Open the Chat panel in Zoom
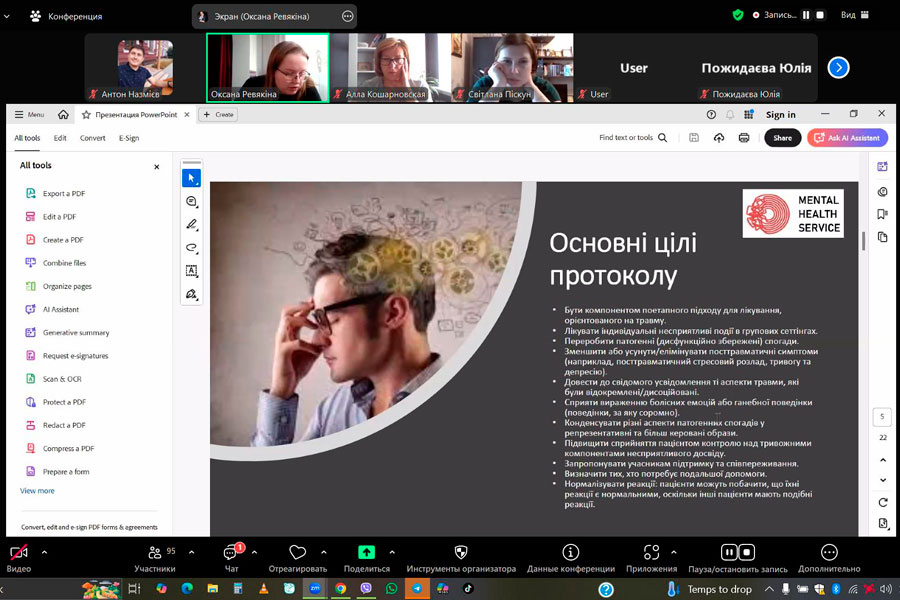The width and height of the screenshot is (900, 600). (x=231, y=553)
